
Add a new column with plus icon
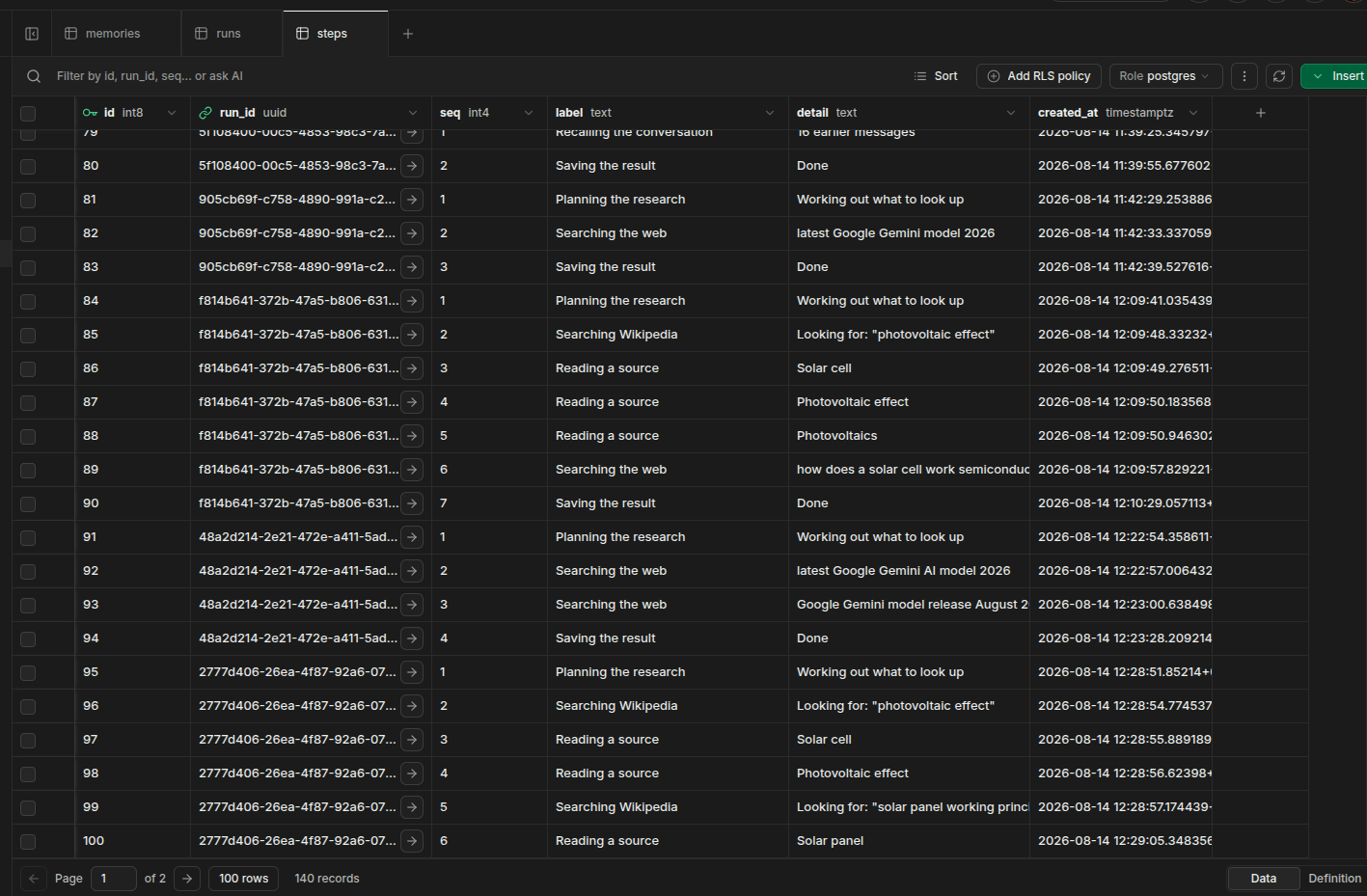1261,113
